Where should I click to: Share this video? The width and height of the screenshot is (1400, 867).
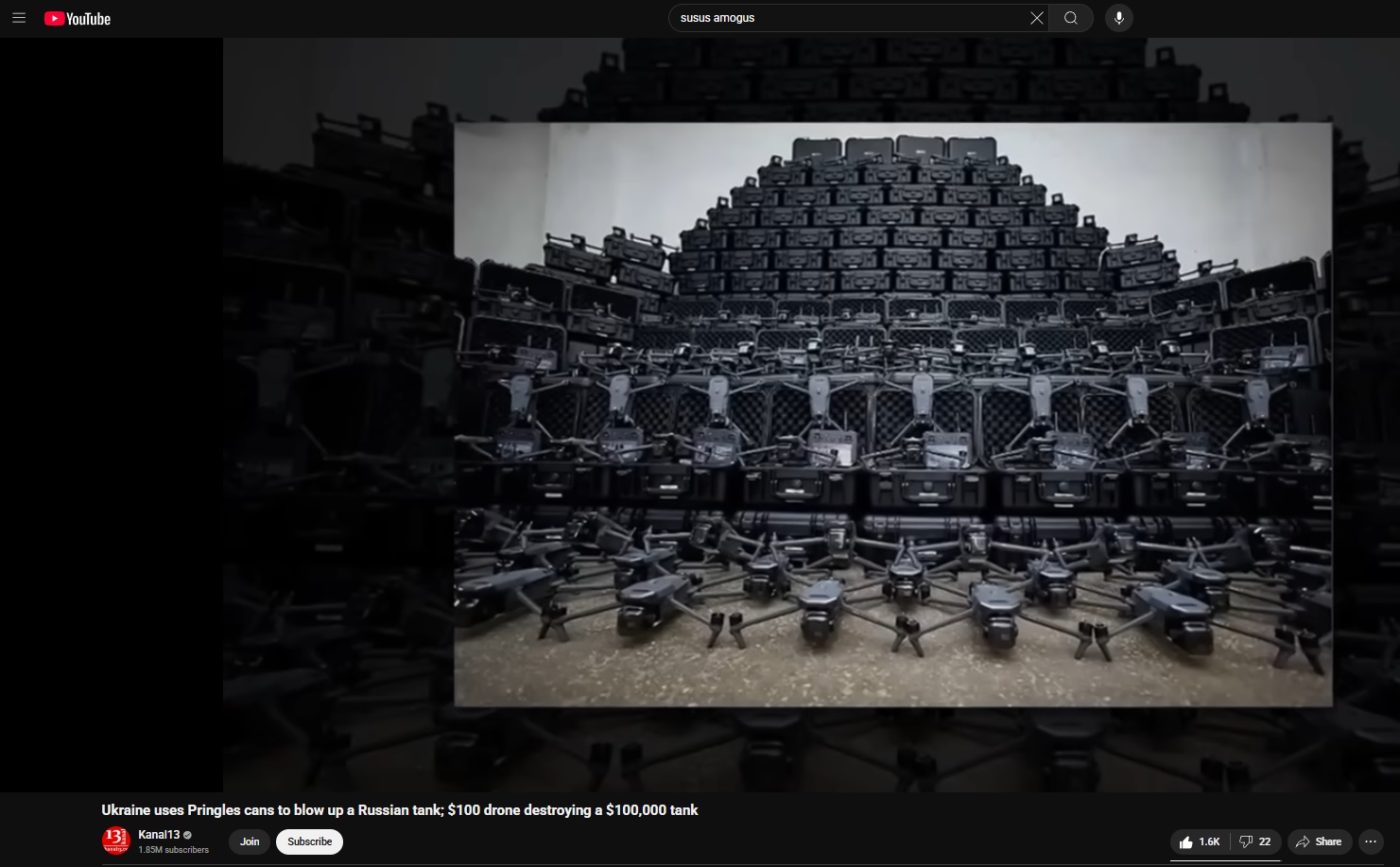(1320, 841)
